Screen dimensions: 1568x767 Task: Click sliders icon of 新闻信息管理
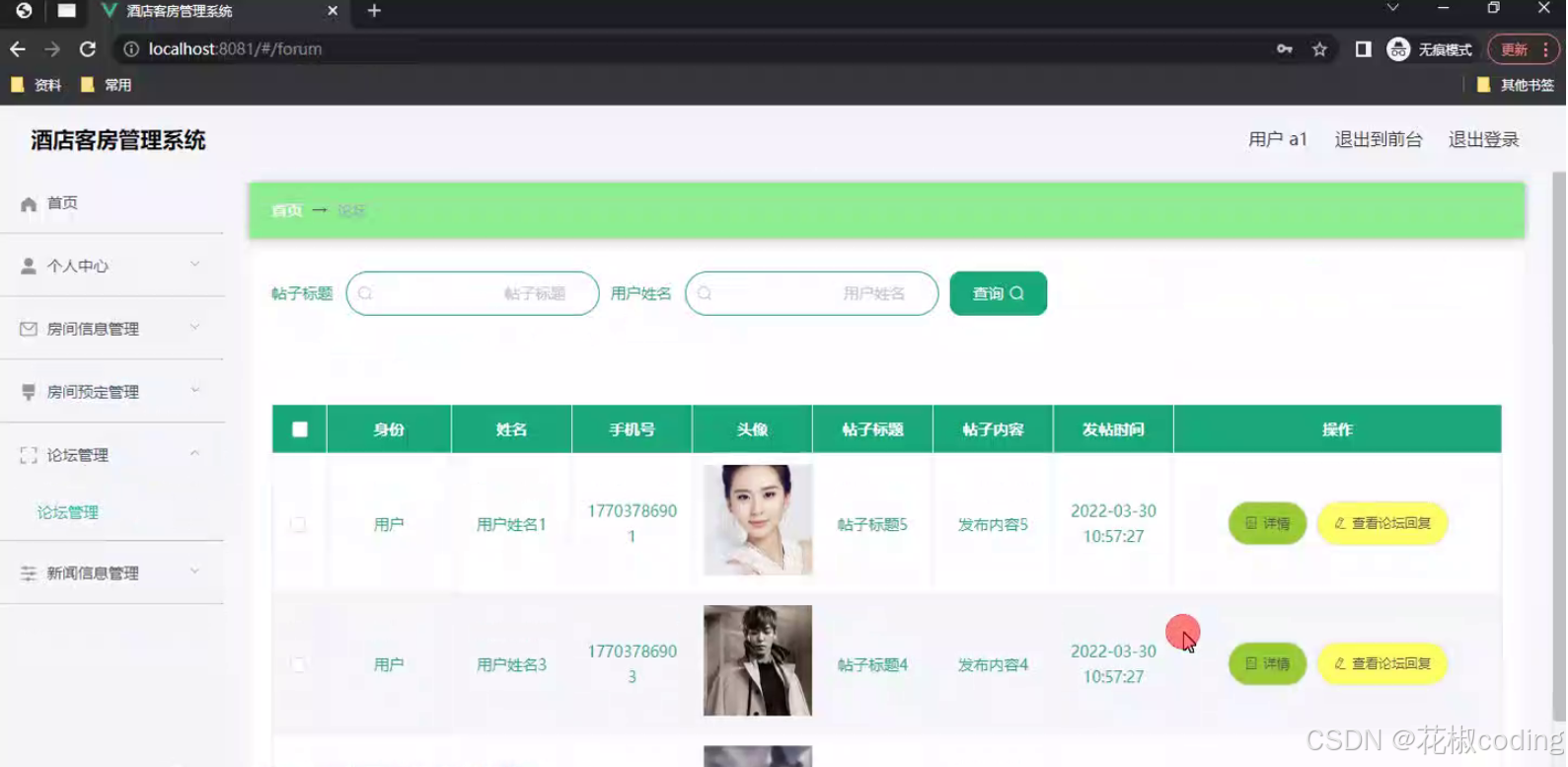pyautogui.click(x=29, y=573)
